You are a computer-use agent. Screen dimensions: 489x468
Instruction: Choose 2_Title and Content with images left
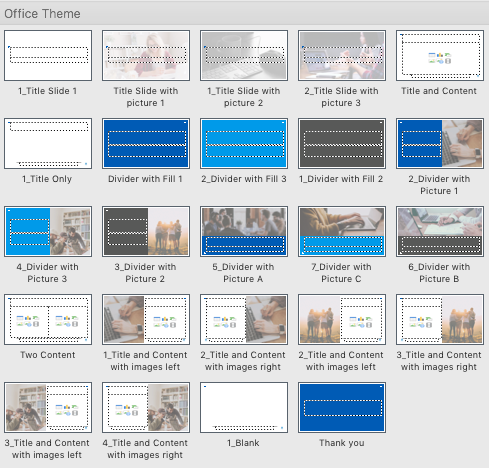[342, 319]
